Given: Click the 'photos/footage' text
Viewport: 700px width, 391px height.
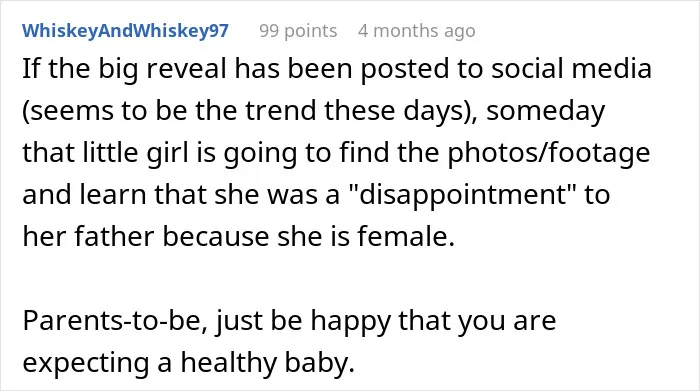Looking at the screenshot, I should 549,153.
